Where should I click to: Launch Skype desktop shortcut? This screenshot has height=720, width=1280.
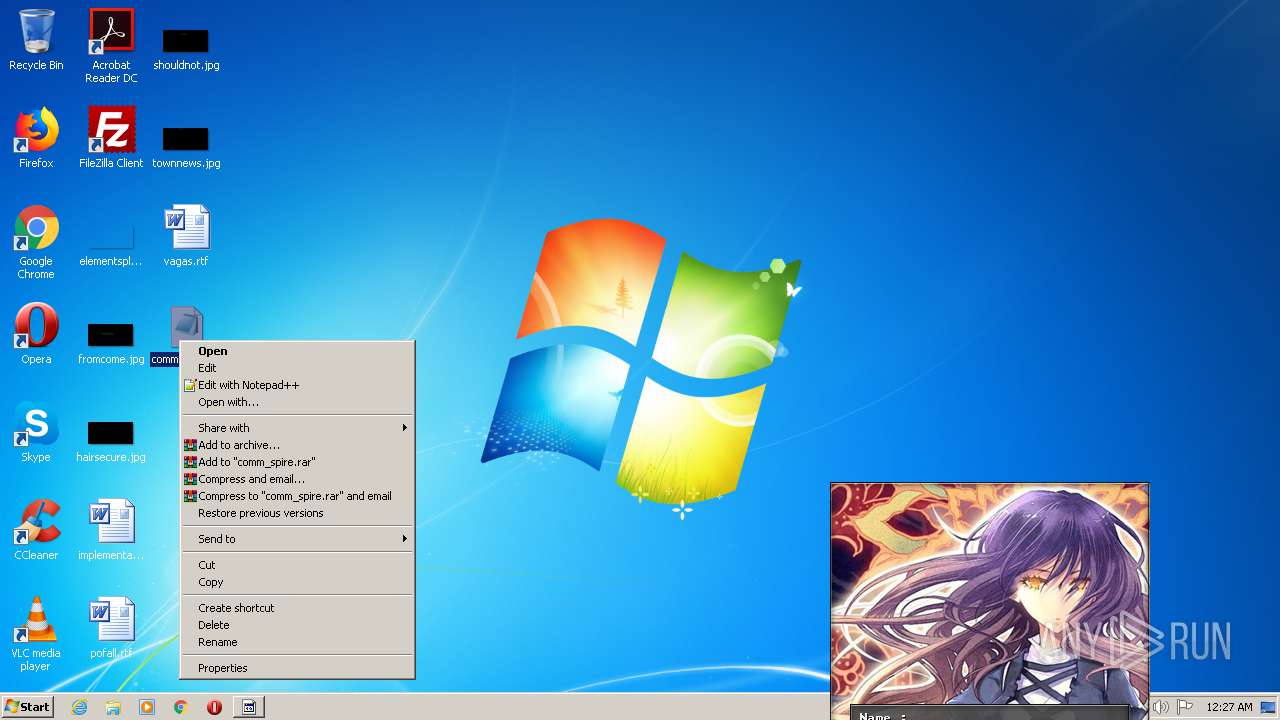(x=36, y=432)
